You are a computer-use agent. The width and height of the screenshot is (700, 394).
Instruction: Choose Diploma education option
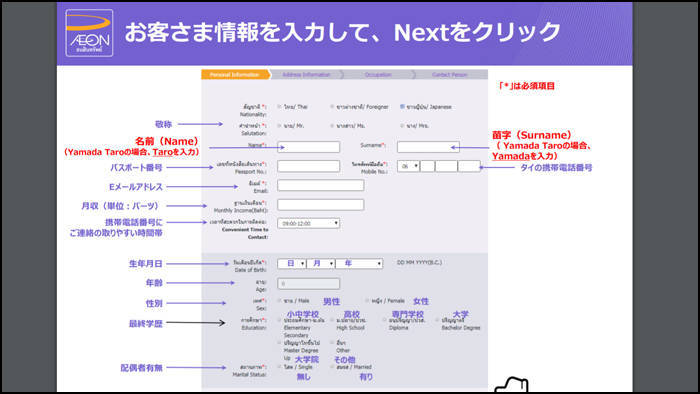tap(384, 320)
